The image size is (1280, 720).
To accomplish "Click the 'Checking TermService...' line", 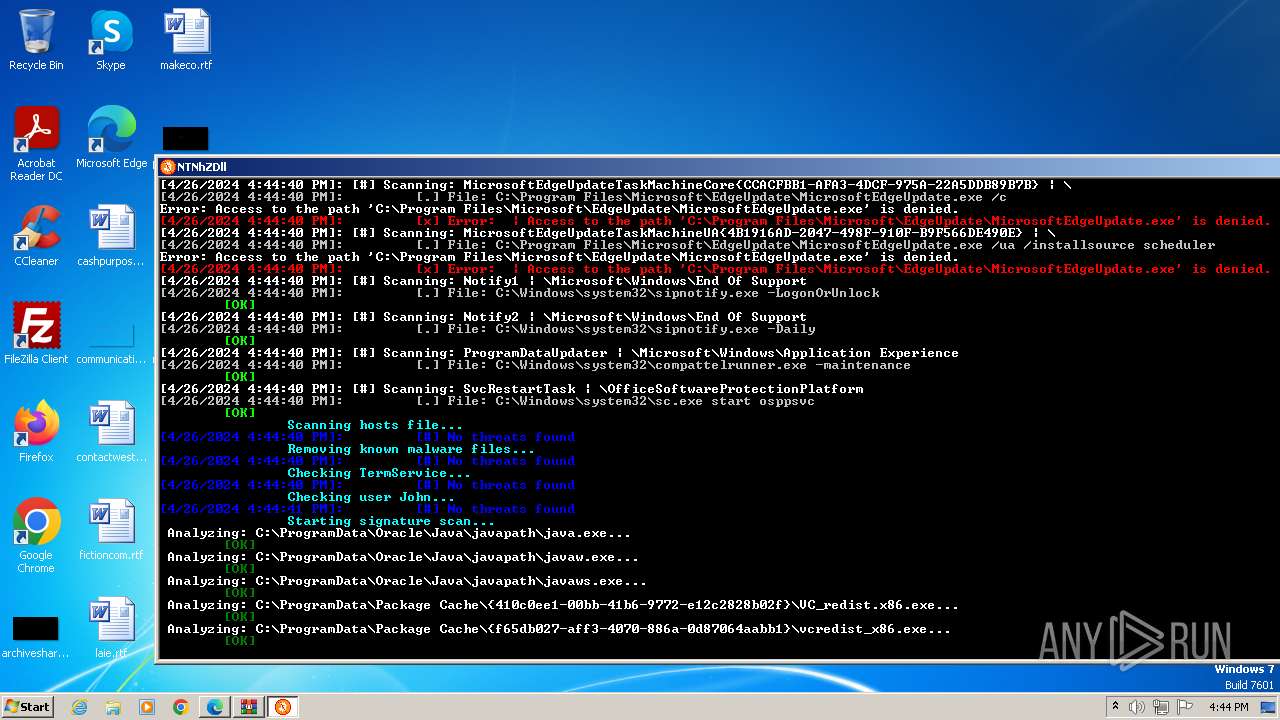I will [379, 473].
